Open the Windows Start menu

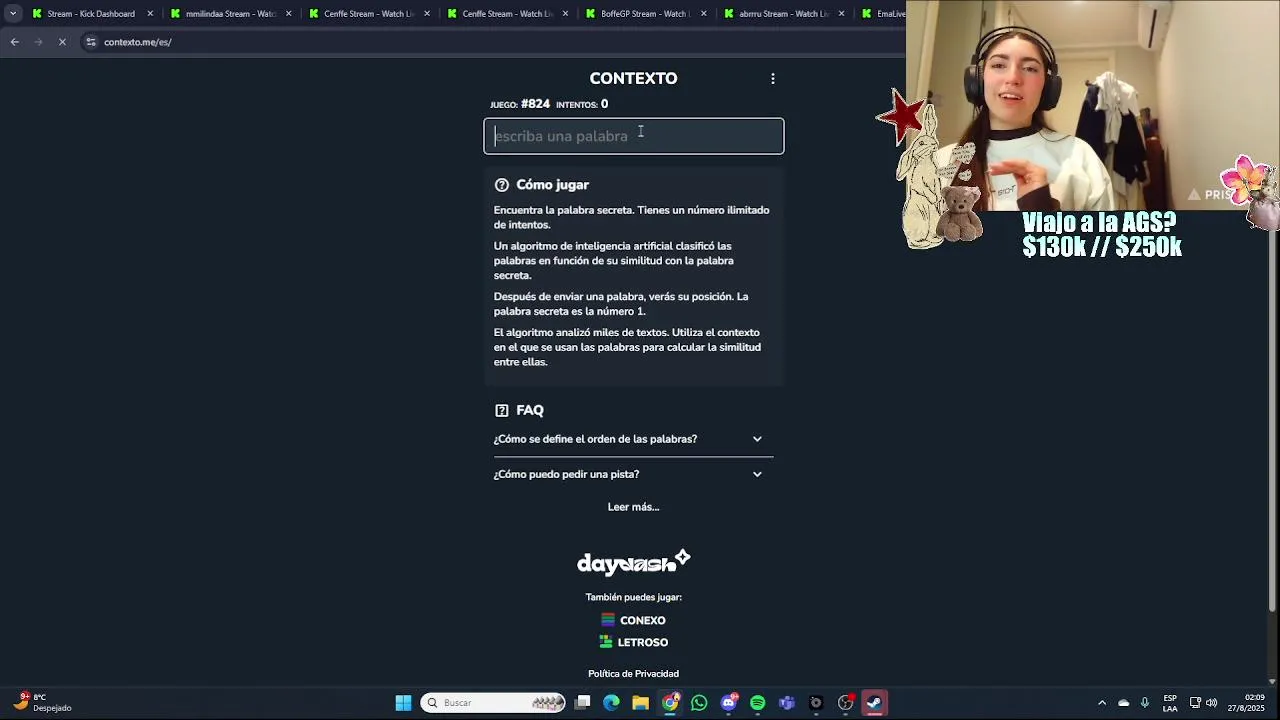pos(403,703)
